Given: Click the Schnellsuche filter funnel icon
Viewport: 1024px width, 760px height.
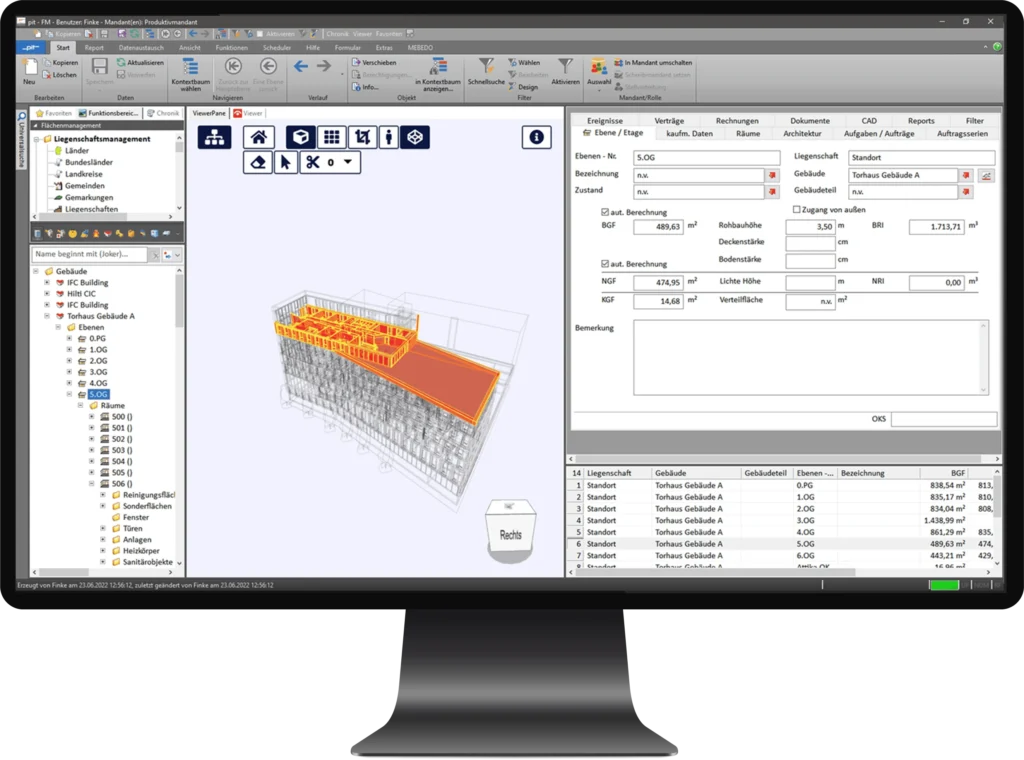Looking at the screenshot, I should (487, 67).
